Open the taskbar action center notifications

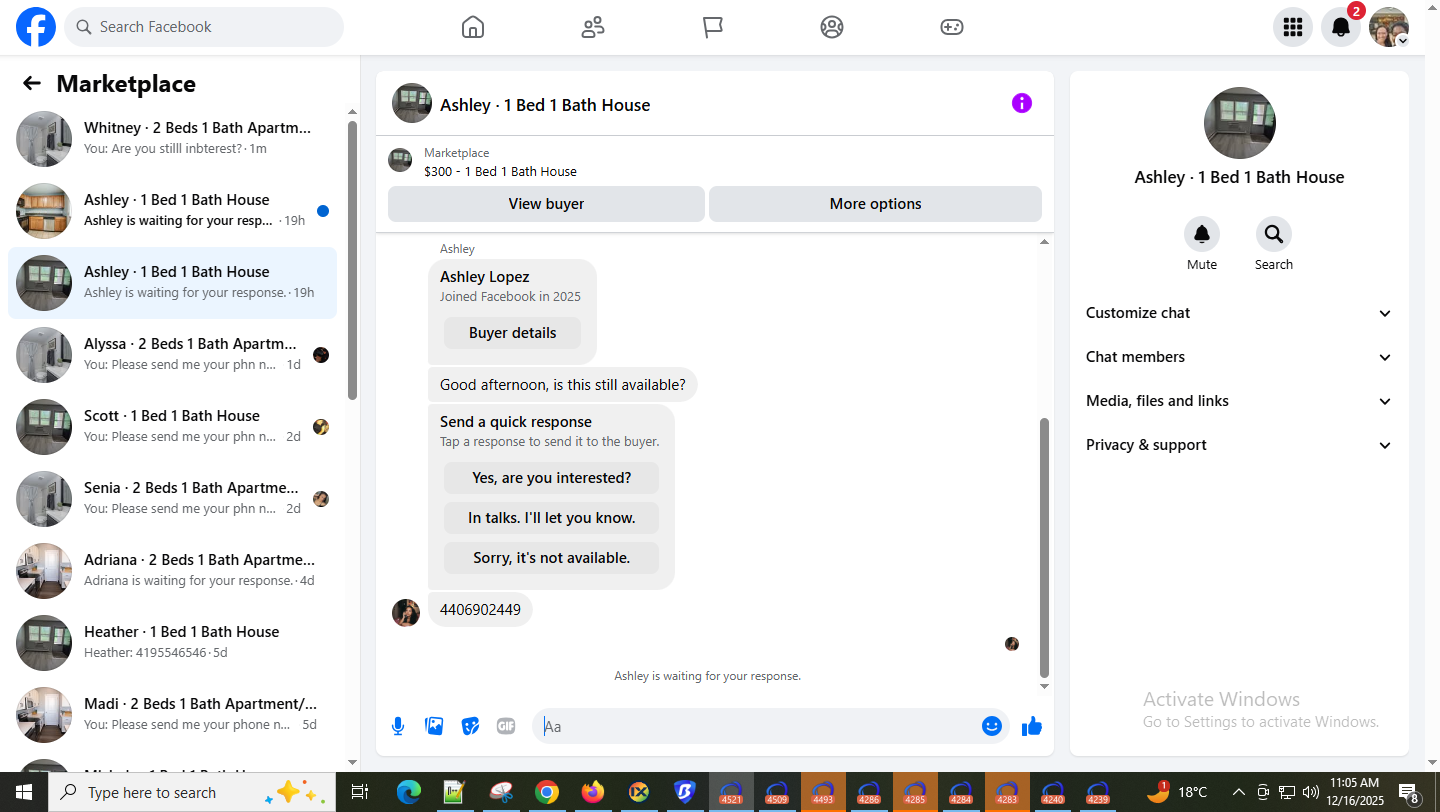pyautogui.click(x=1410, y=793)
